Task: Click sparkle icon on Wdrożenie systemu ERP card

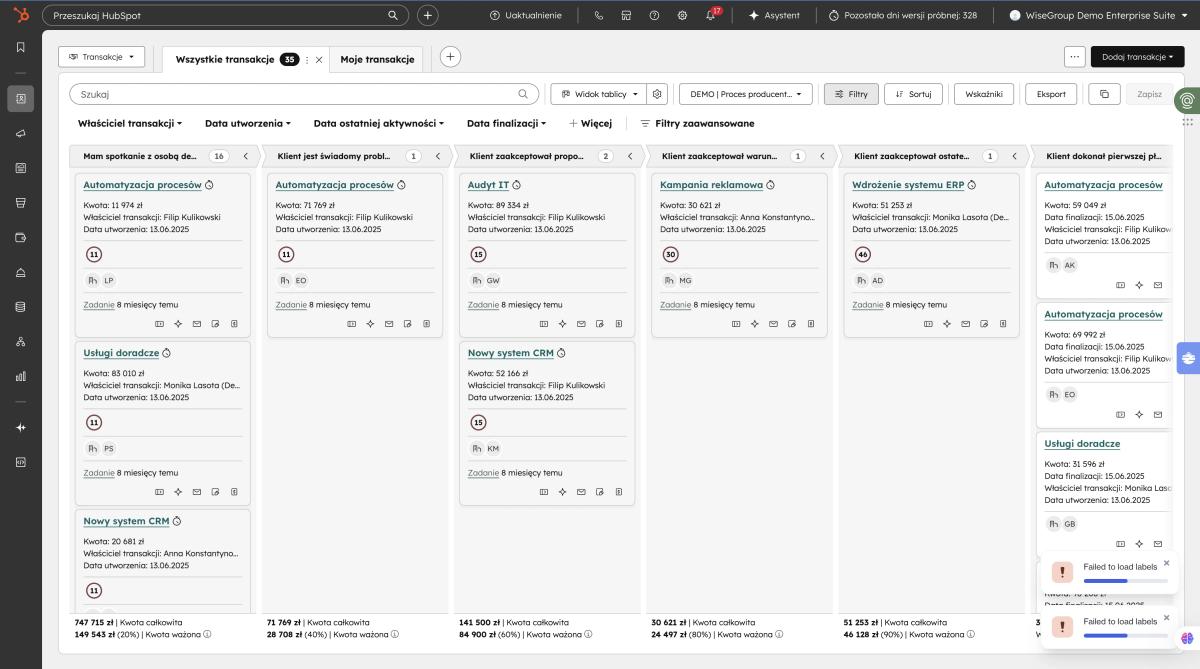Action: click(947, 324)
